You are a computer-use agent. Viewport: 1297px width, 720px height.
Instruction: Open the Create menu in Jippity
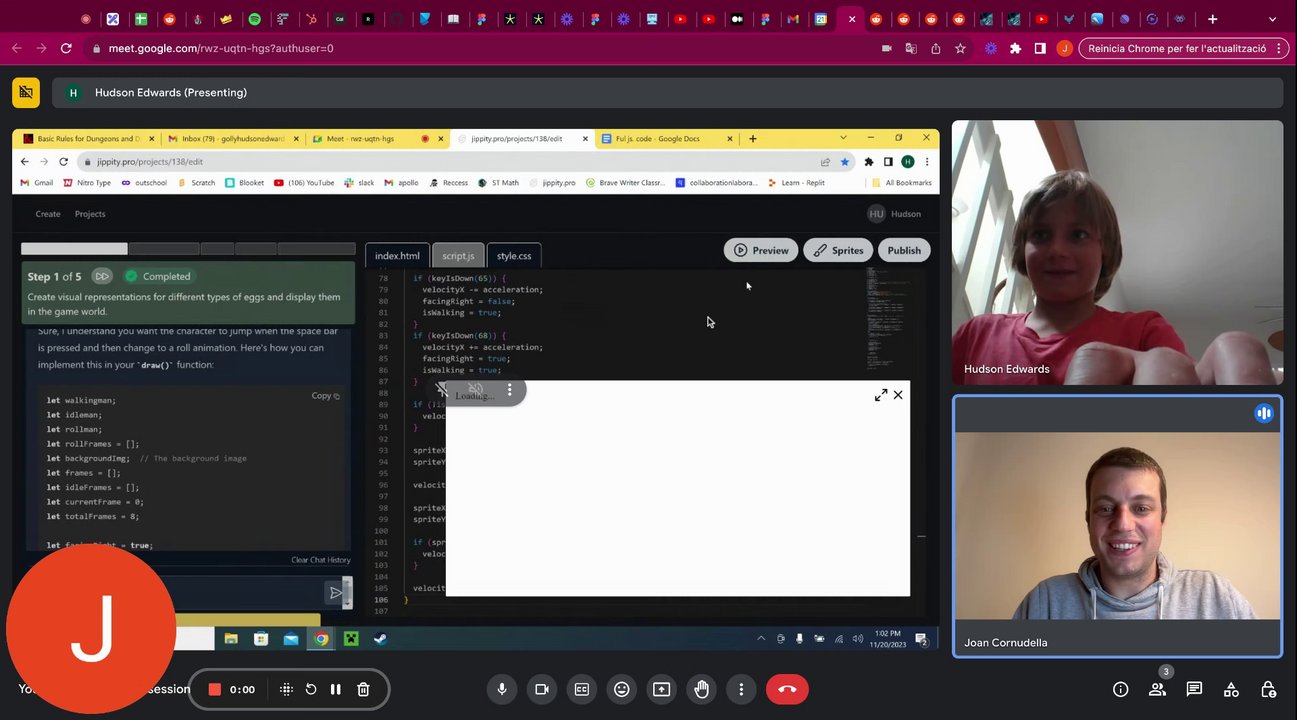pos(48,214)
